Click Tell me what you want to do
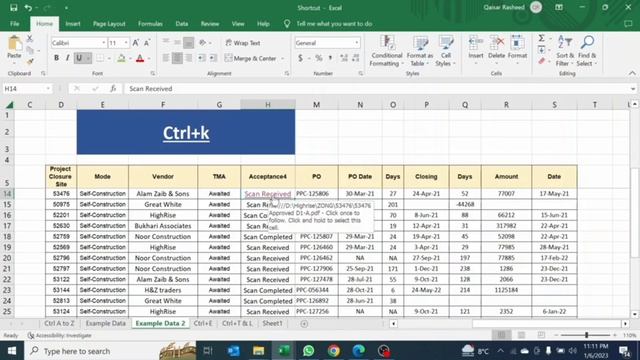 (334, 24)
